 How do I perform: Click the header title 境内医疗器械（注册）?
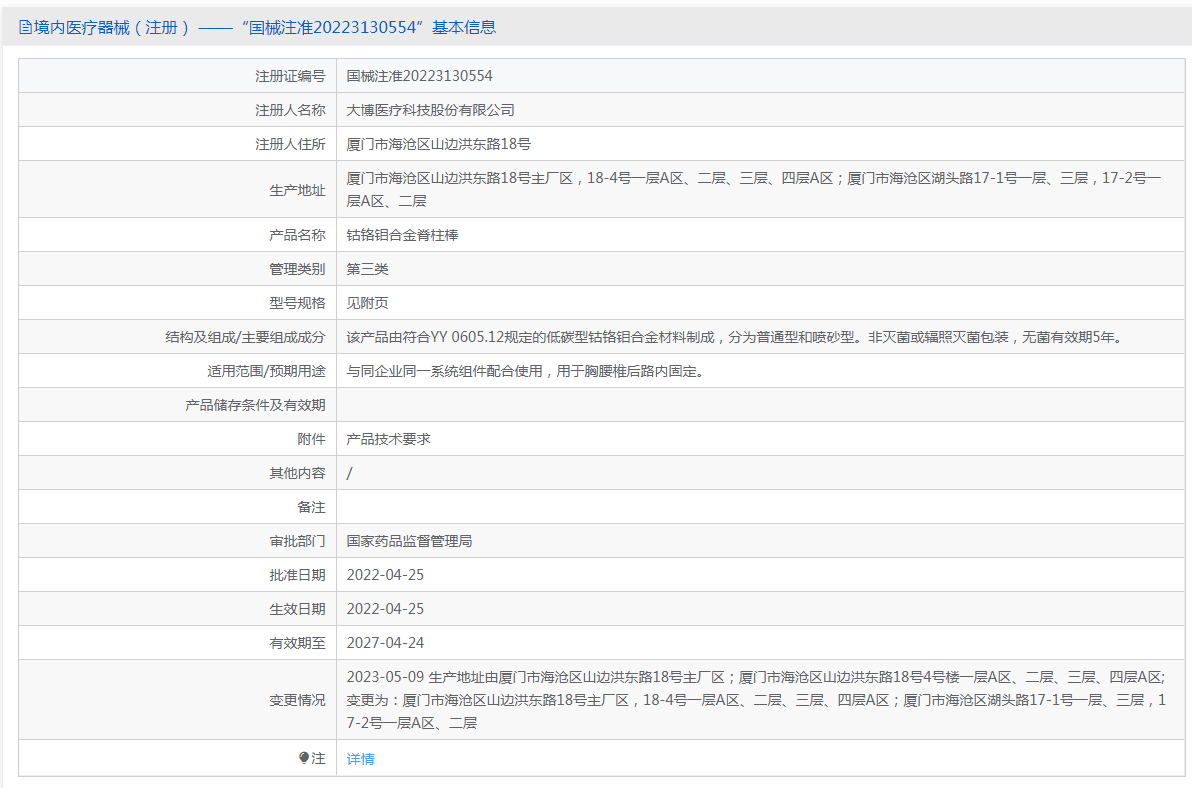point(111,27)
